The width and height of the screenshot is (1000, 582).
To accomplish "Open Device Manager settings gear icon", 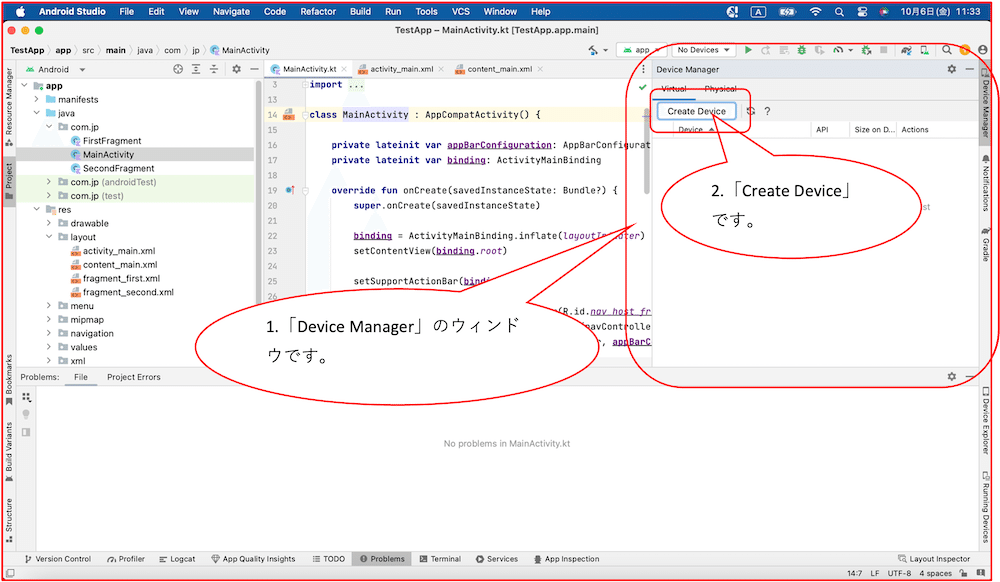I will tap(952, 69).
